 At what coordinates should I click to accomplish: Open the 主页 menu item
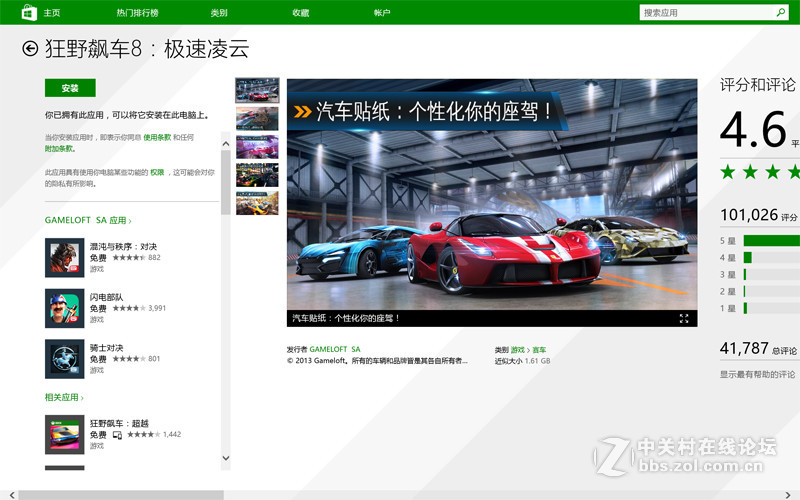(52, 13)
